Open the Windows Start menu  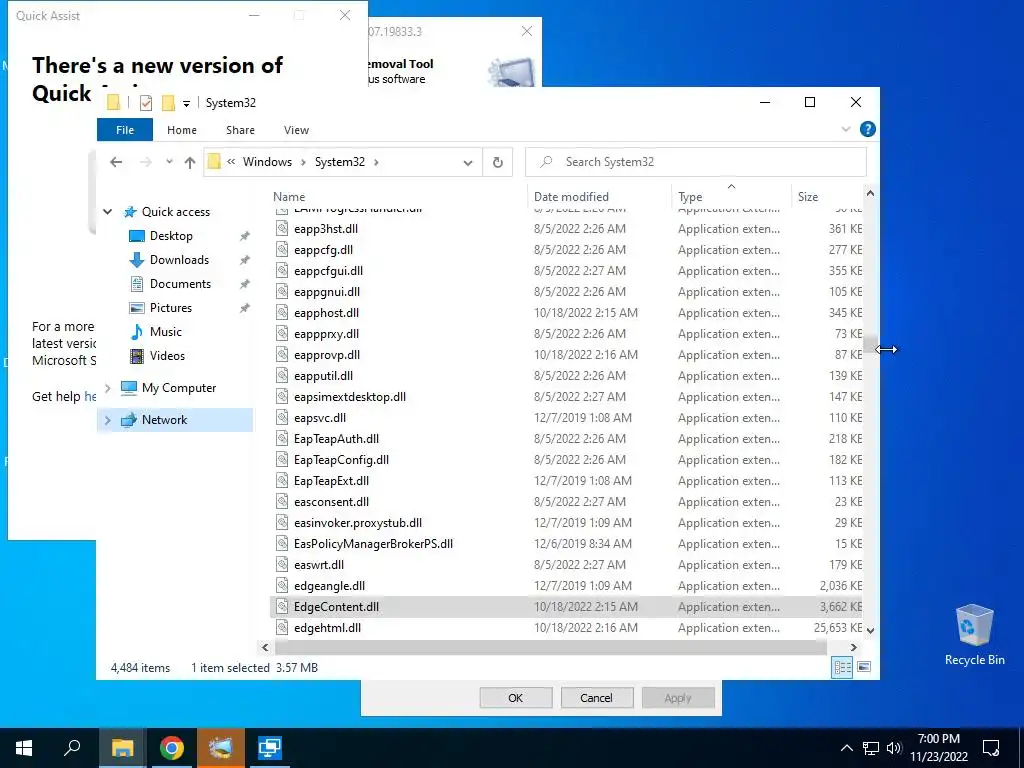(24, 748)
